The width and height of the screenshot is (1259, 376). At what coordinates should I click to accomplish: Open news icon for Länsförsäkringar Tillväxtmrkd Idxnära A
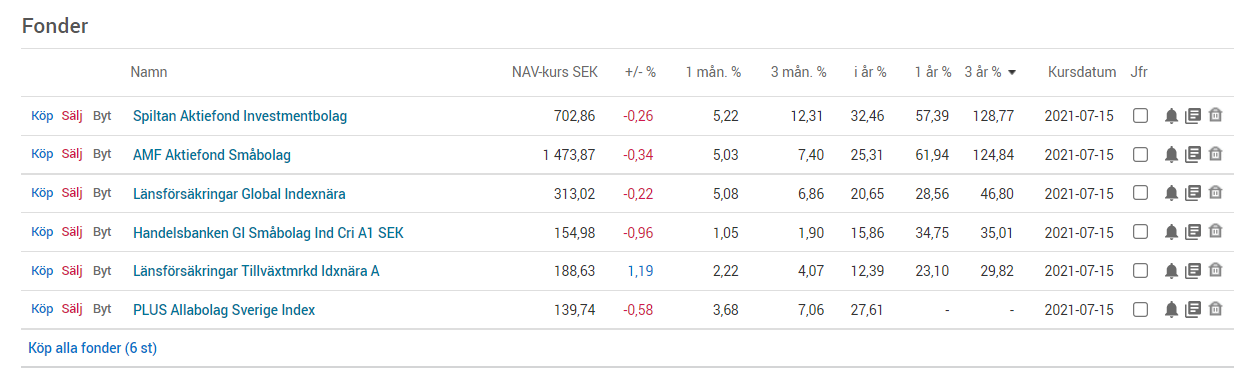click(x=1193, y=271)
